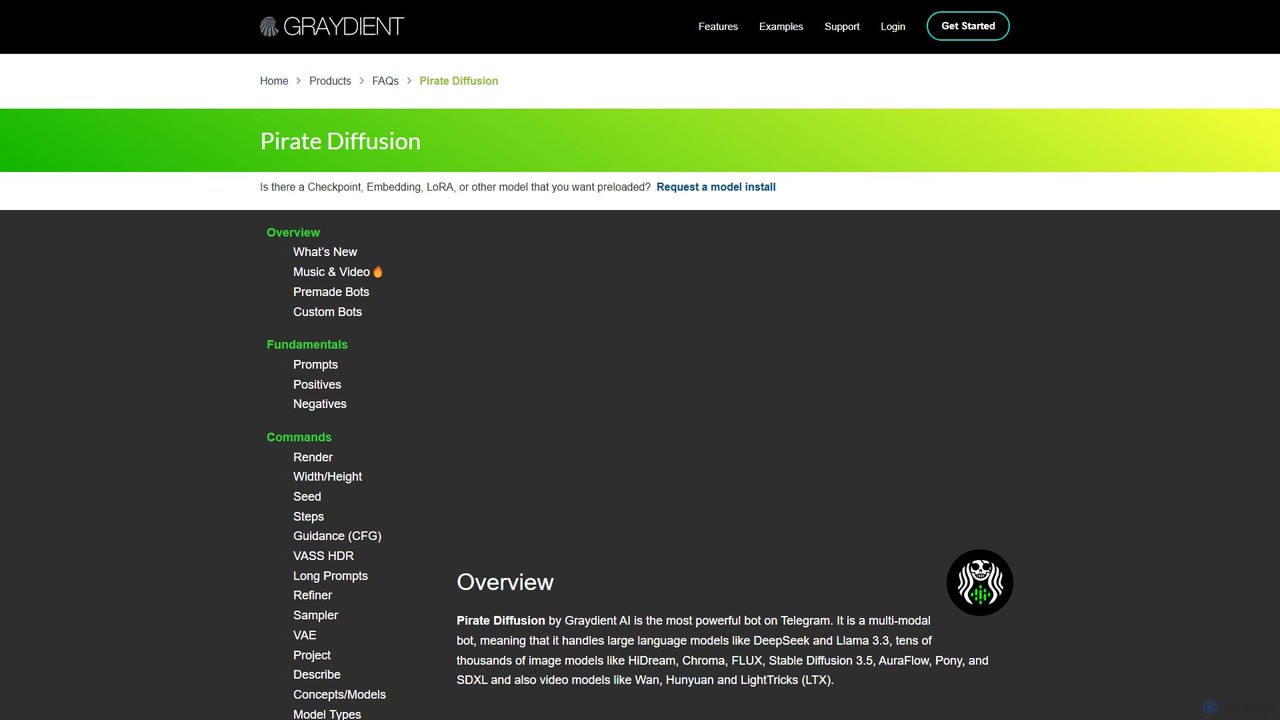This screenshot has width=1280, height=720.
Task: Open Examples in the top navigation
Action: [x=781, y=27]
